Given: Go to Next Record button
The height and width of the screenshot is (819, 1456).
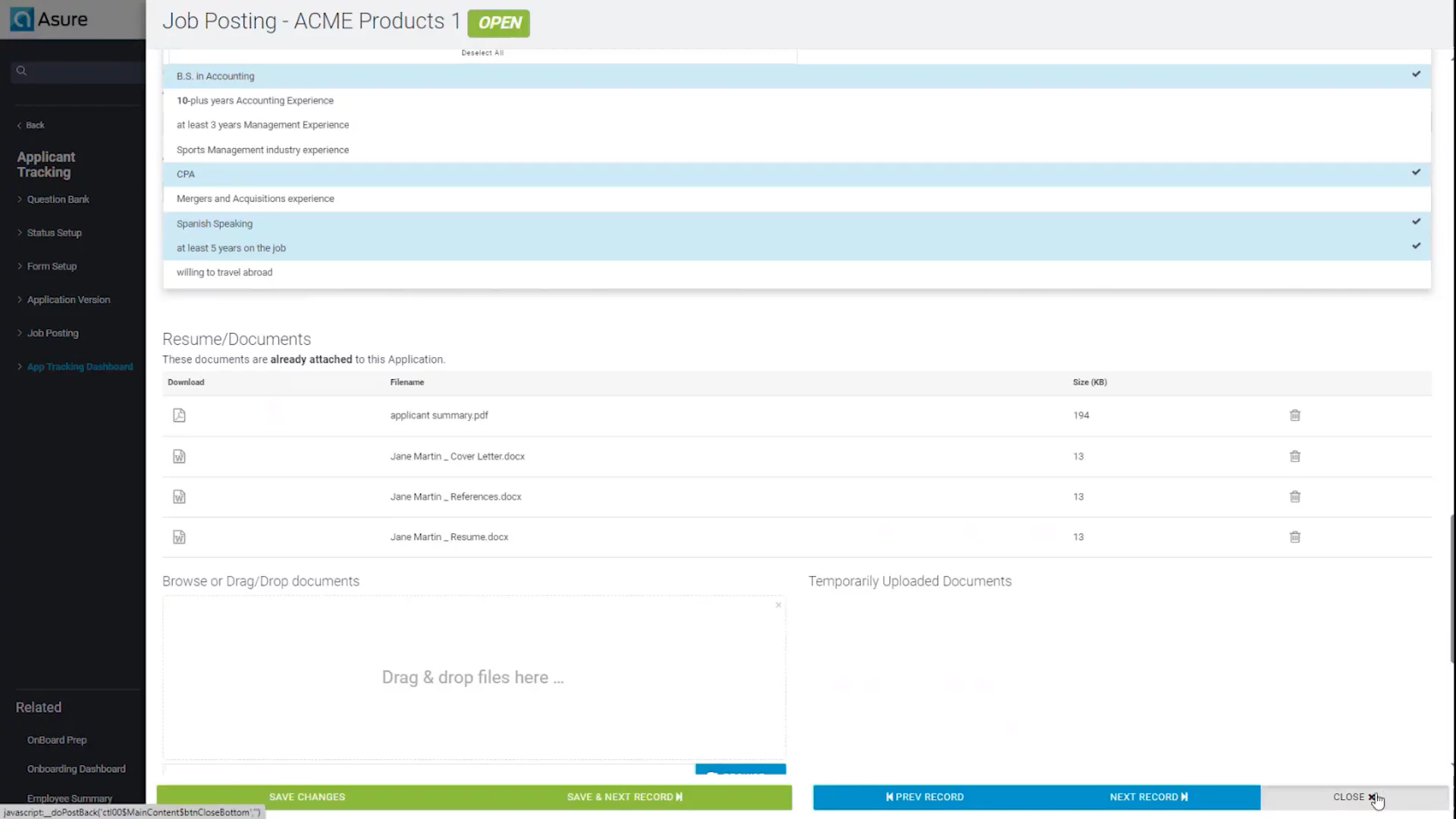Looking at the screenshot, I should pyautogui.click(x=1148, y=797).
